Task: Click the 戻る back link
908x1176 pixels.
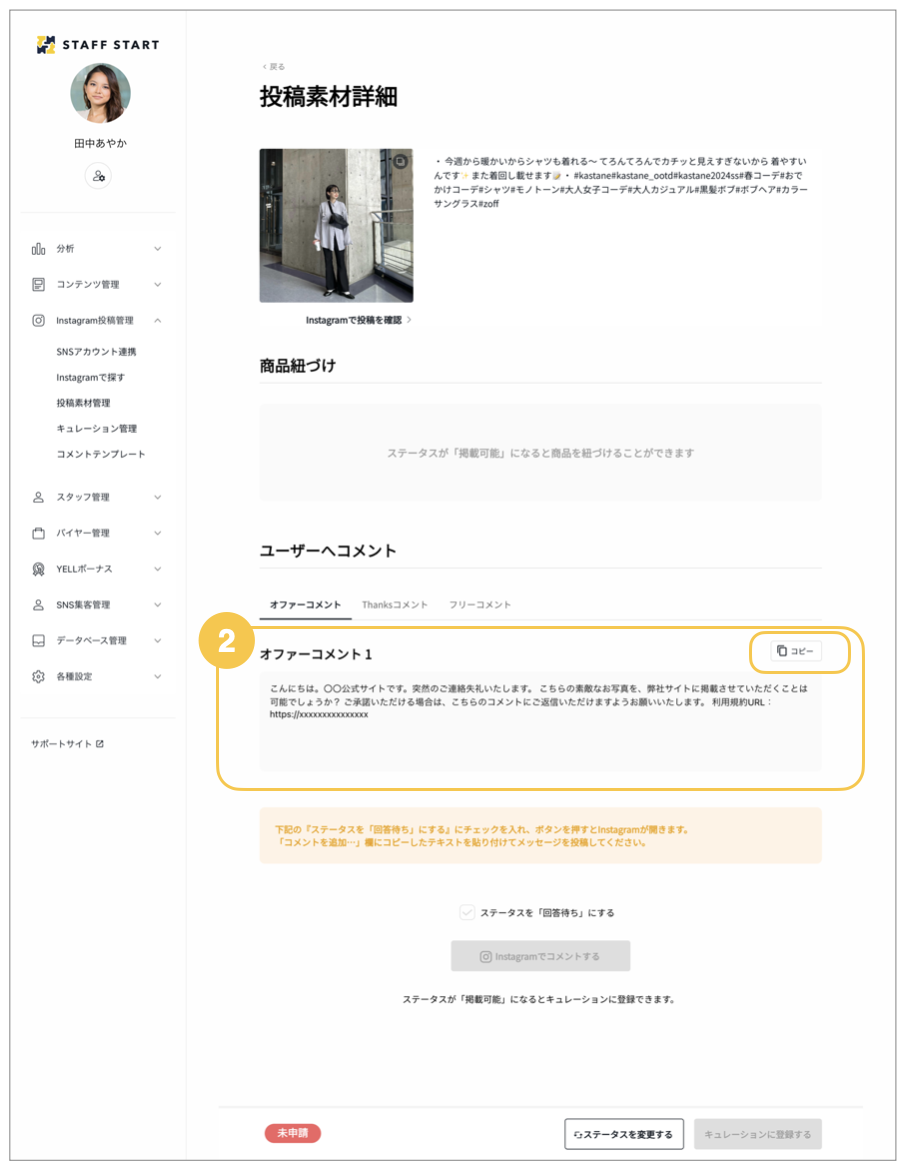Action: point(274,67)
